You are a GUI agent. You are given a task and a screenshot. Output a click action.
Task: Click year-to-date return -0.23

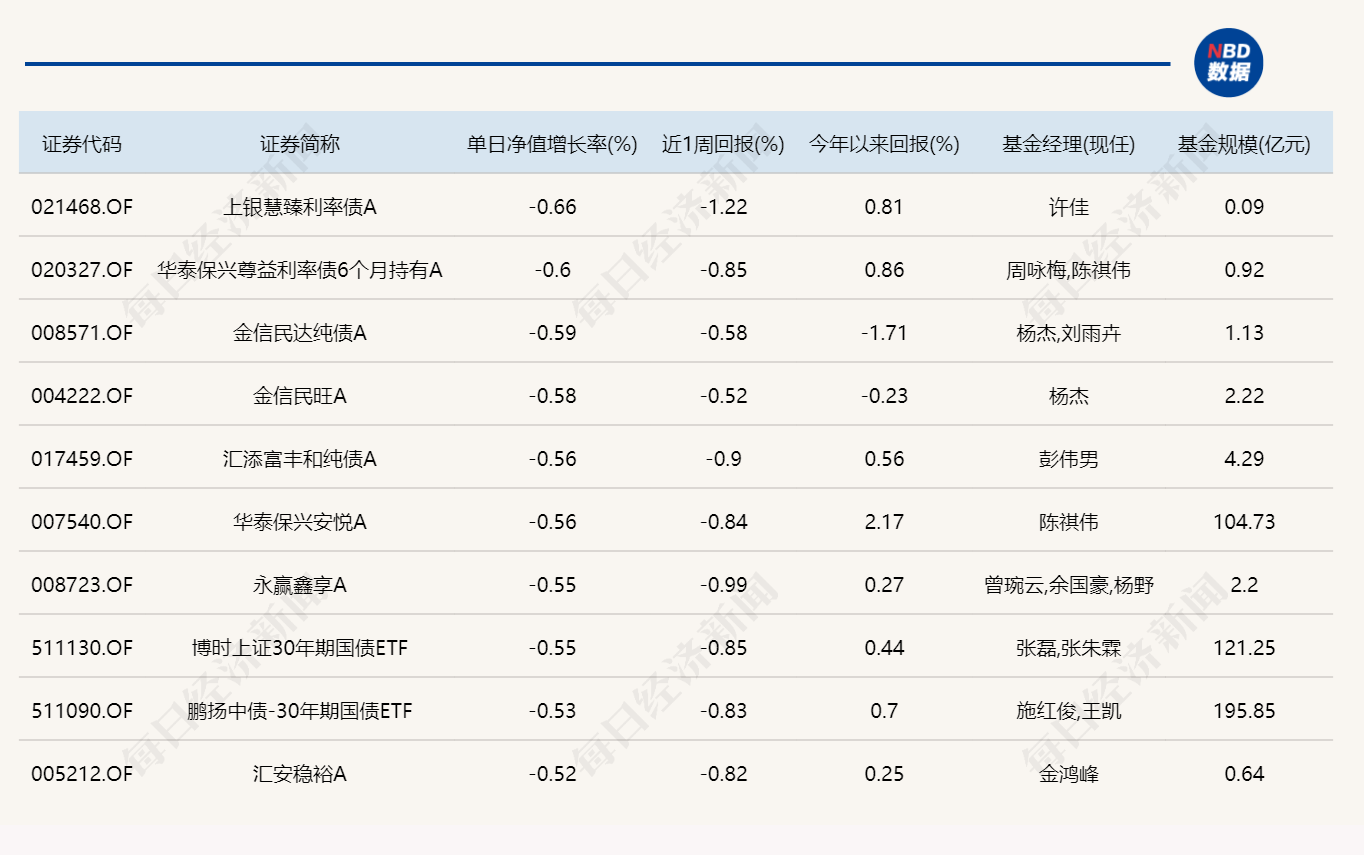point(884,396)
